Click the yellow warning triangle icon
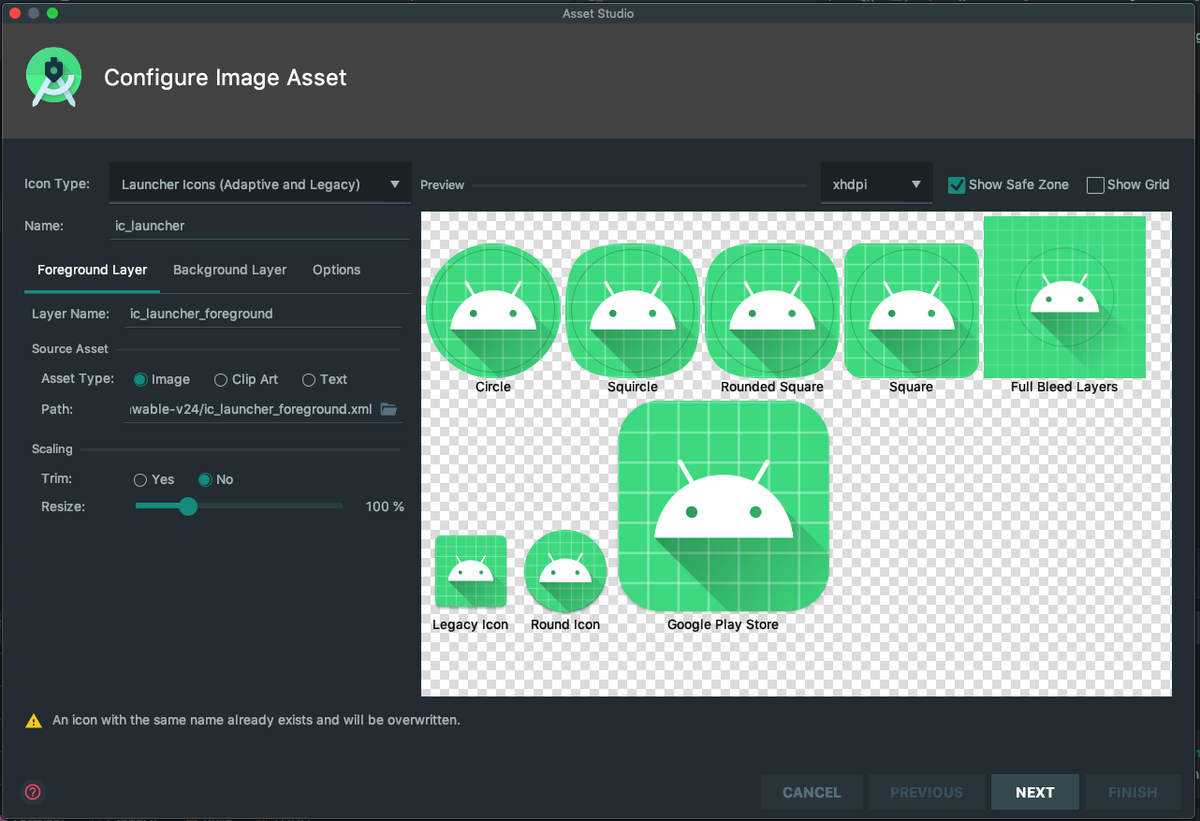The width and height of the screenshot is (1200, 821). click(34, 720)
